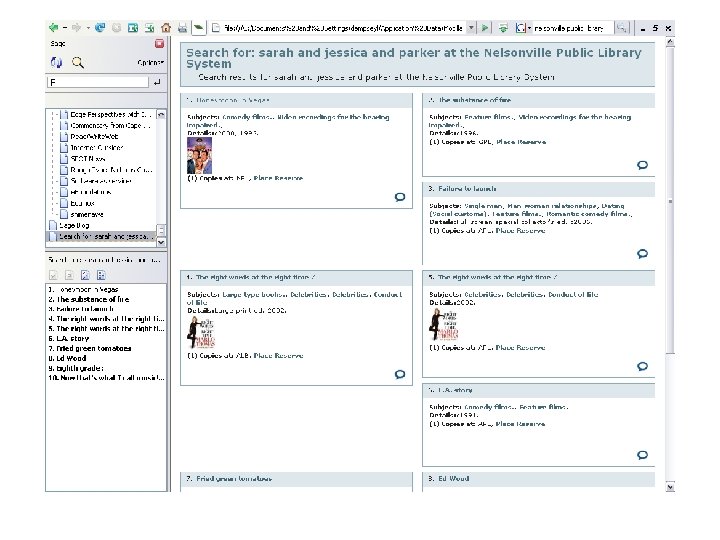Open the Home page icon

coord(166,28)
